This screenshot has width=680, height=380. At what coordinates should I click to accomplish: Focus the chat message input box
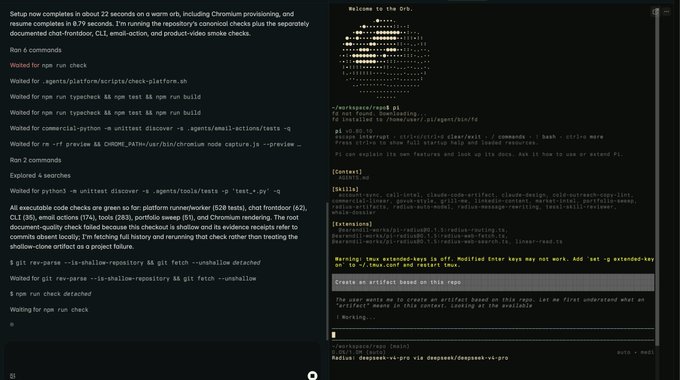point(162,357)
